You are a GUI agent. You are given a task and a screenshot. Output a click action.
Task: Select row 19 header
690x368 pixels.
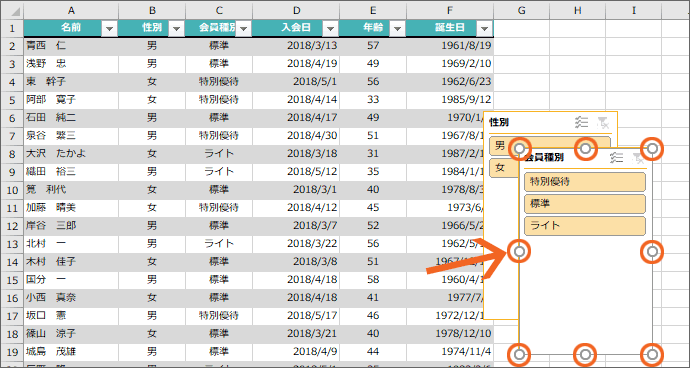[12, 352]
